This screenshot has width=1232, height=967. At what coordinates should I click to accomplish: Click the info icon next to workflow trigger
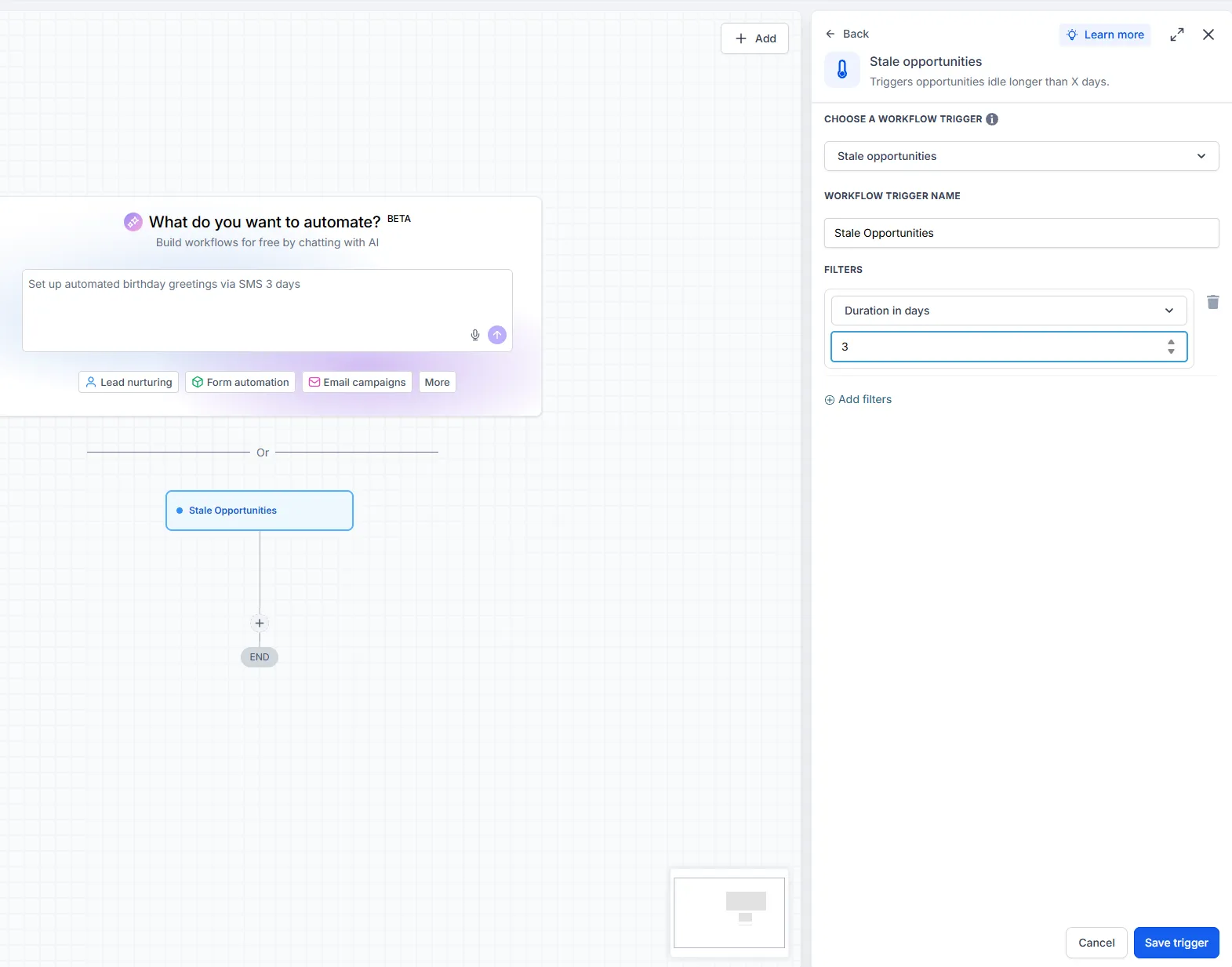tap(992, 119)
